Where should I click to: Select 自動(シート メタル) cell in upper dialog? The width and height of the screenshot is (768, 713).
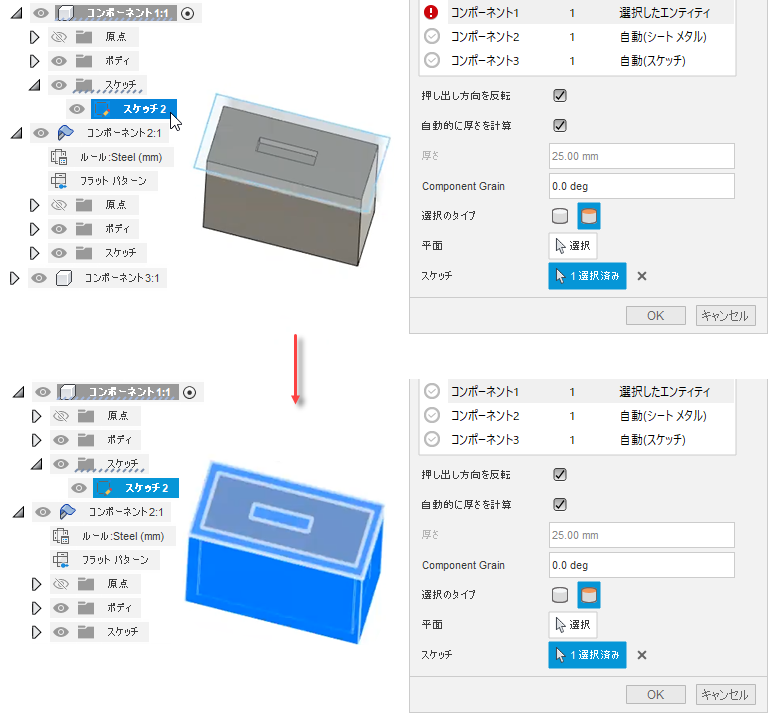[663, 37]
